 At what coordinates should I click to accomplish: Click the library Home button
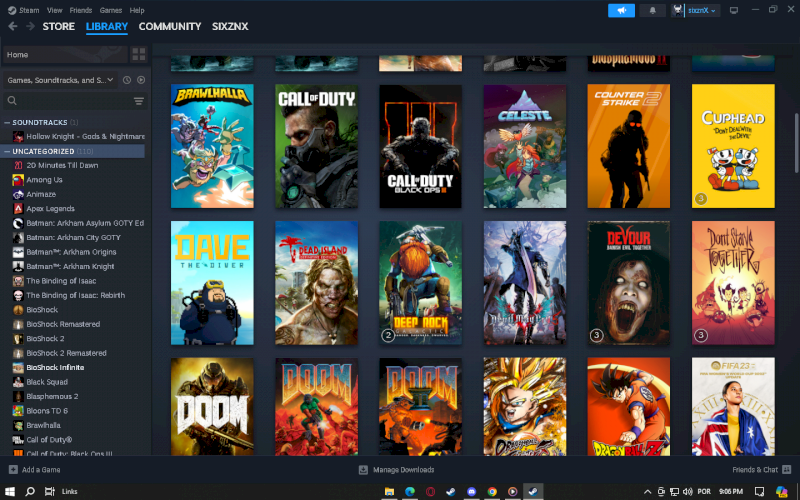(x=65, y=55)
